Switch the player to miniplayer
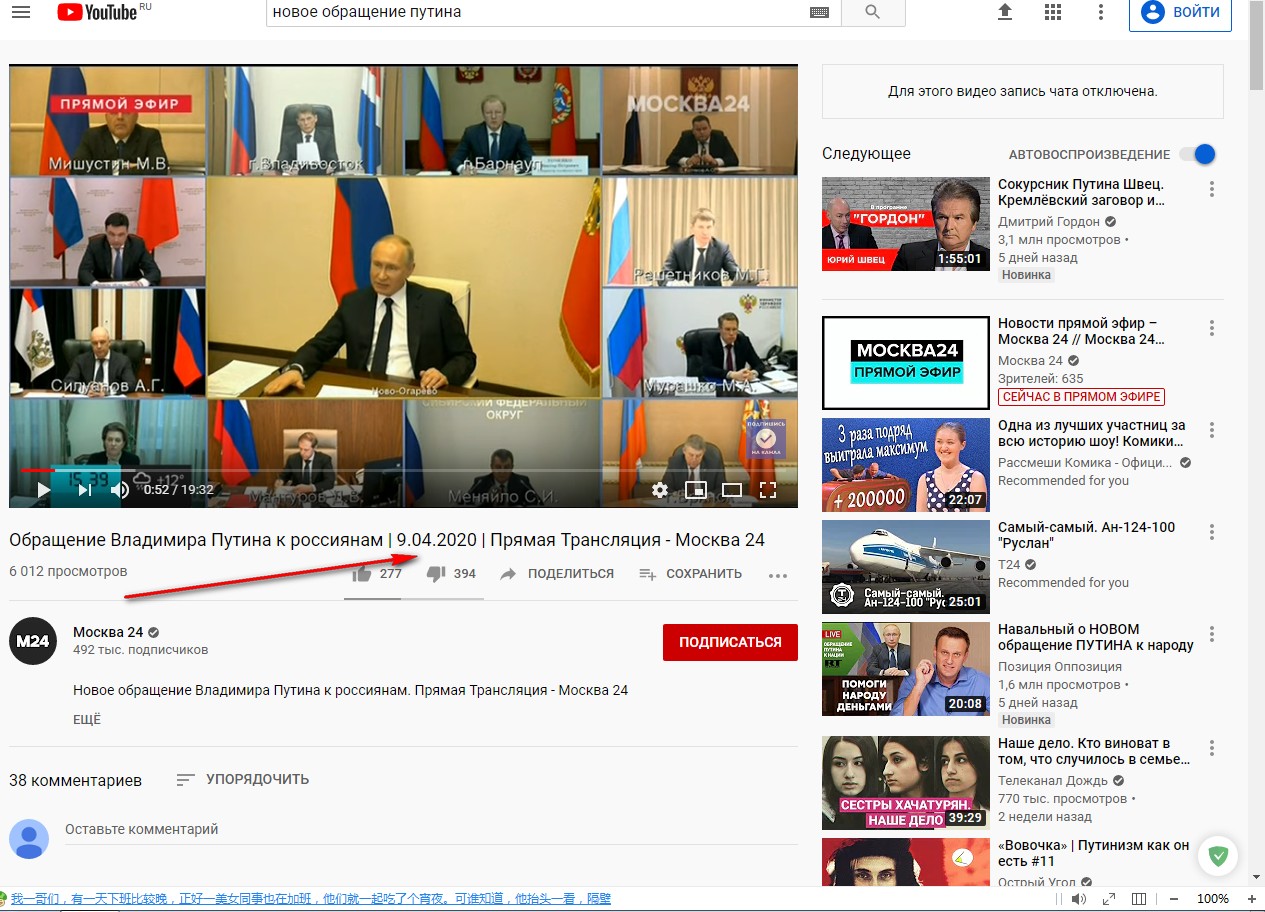Screen dimensions: 1265x912 point(695,490)
